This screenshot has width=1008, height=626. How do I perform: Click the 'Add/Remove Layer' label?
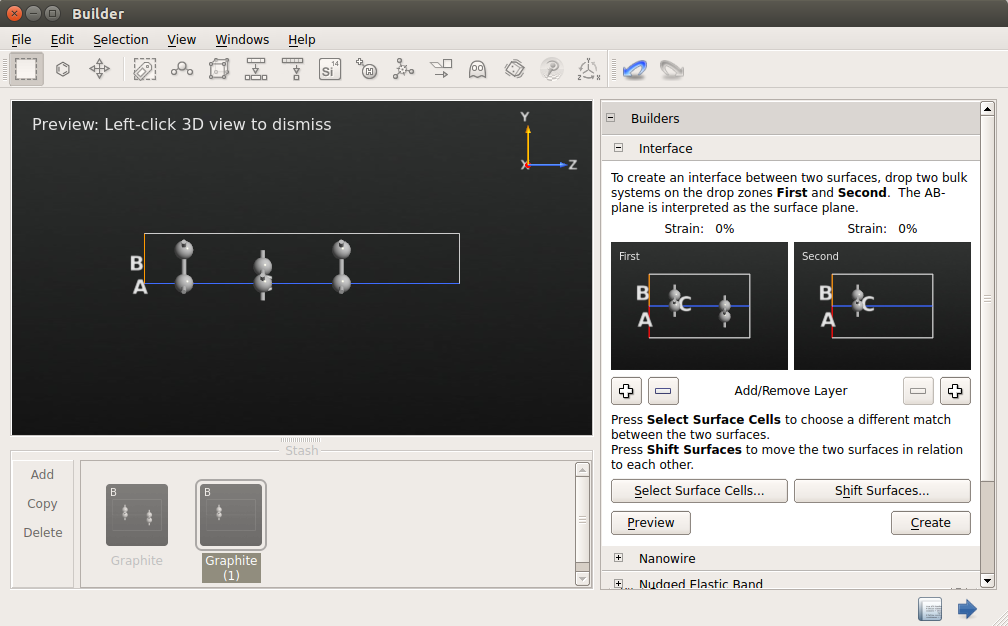point(791,391)
